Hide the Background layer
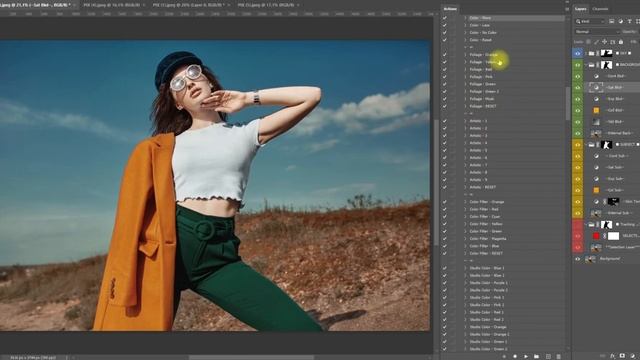 click(x=578, y=259)
